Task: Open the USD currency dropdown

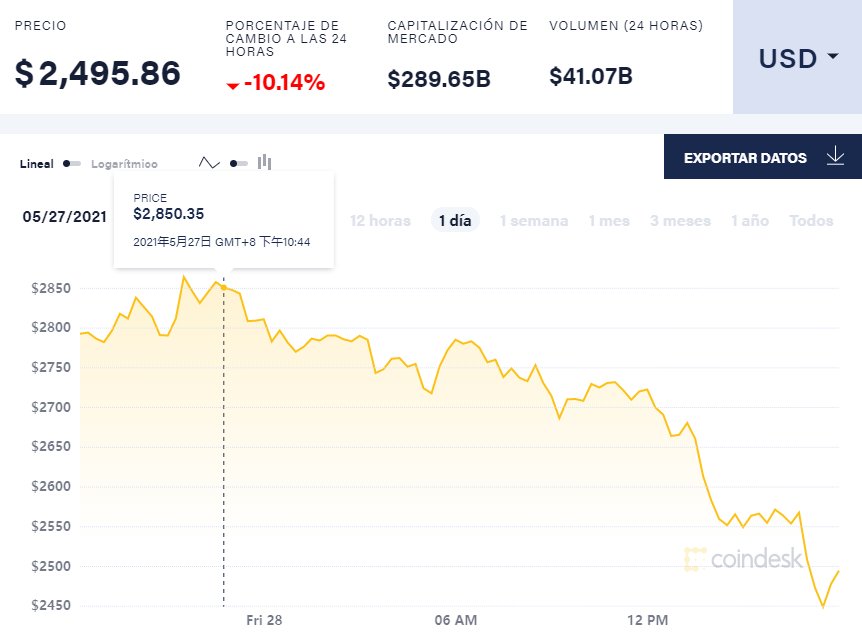Action: pyautogui.click(x=797, y=58)
